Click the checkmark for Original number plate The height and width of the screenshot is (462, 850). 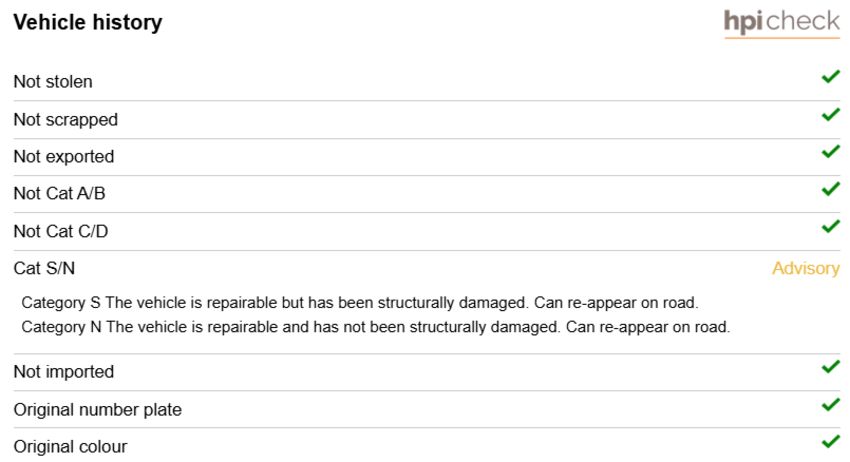pos(830,405)
